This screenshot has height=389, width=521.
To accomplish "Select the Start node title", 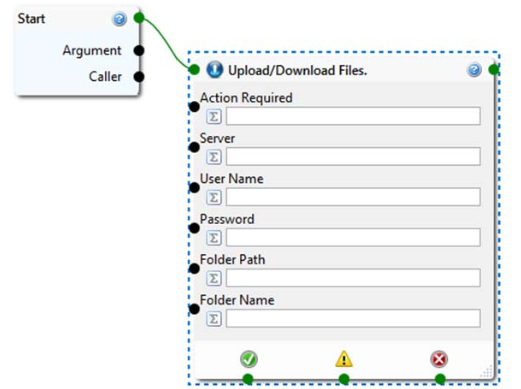I will coord(31,19).
